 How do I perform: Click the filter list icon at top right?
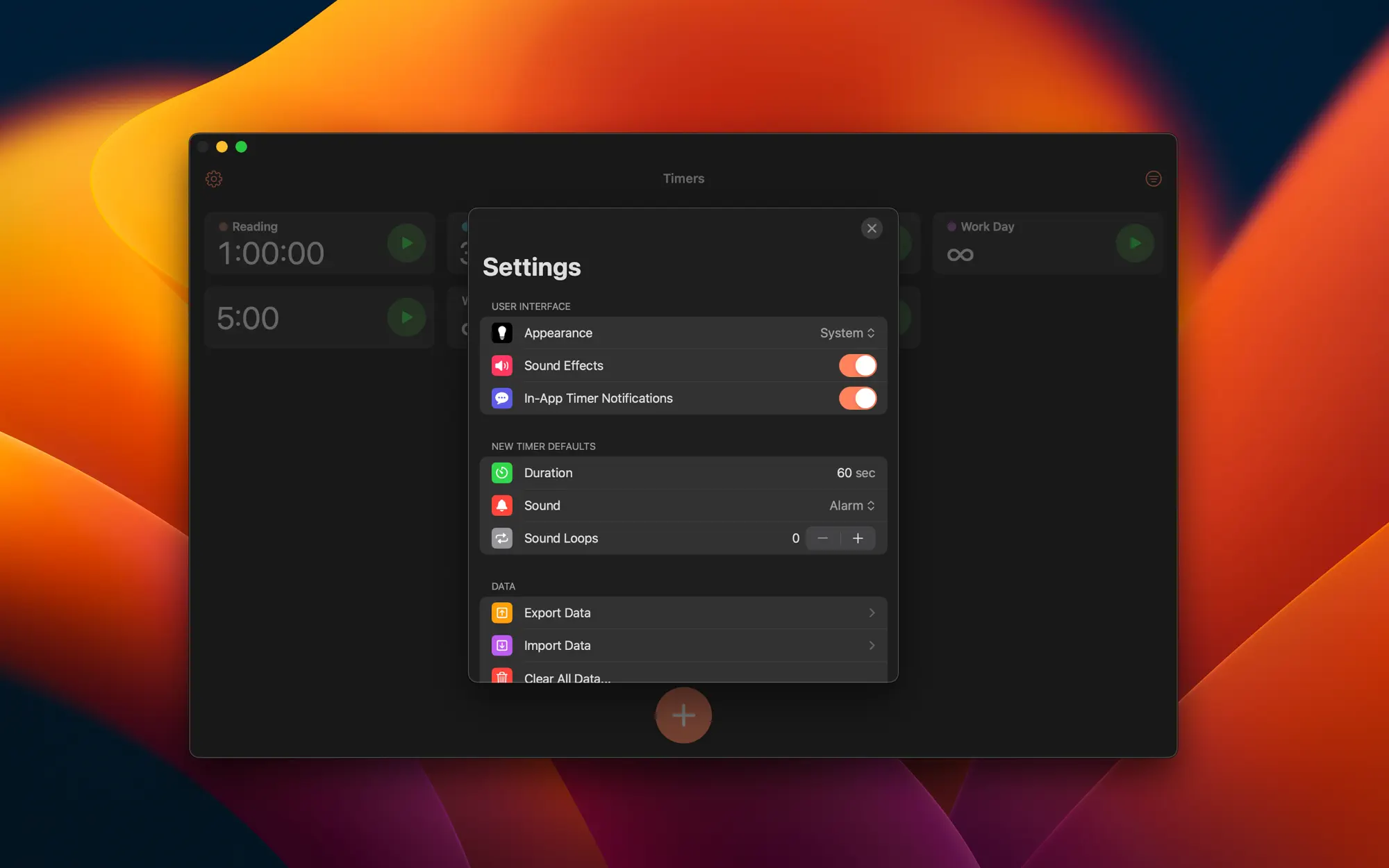tap(1153, 179)
